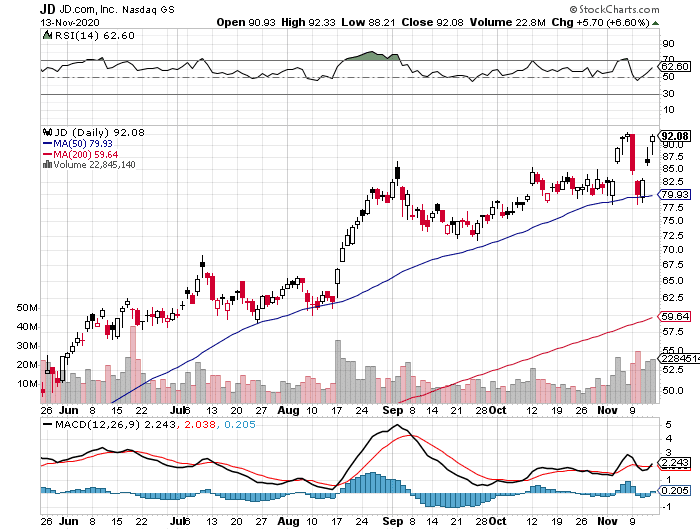
Task: Click the 'Open 90.93' value in the header
Action: tap(246, 22)
